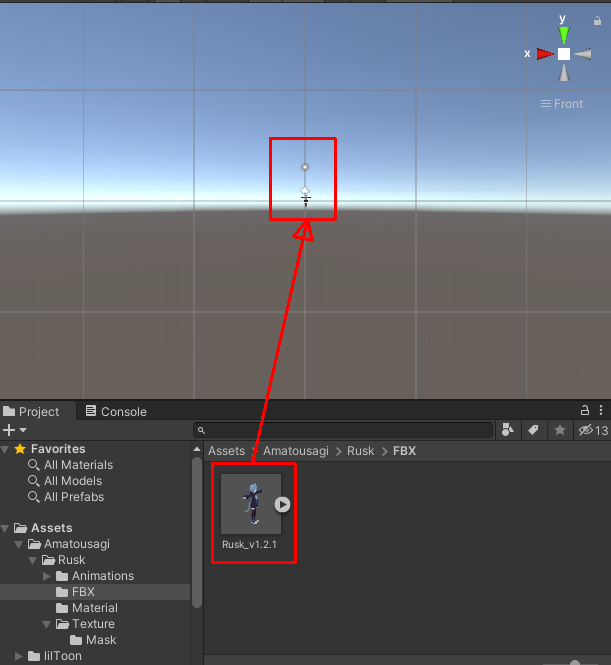Collapse the Assets root folder arrow
Image resolution: width=611 pixels, height=665 pixels.
tap(5, 528)
